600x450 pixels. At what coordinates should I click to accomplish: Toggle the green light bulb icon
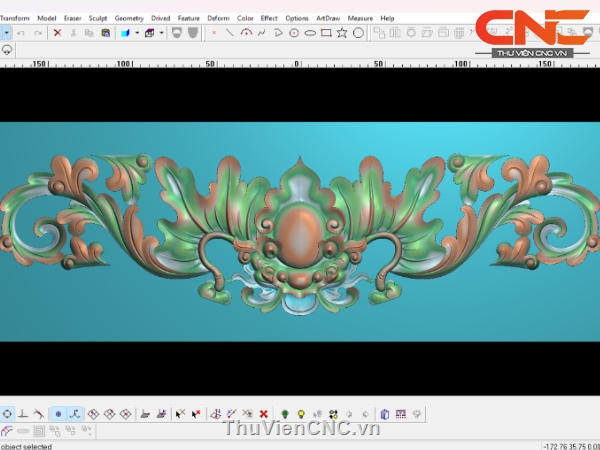284,413
